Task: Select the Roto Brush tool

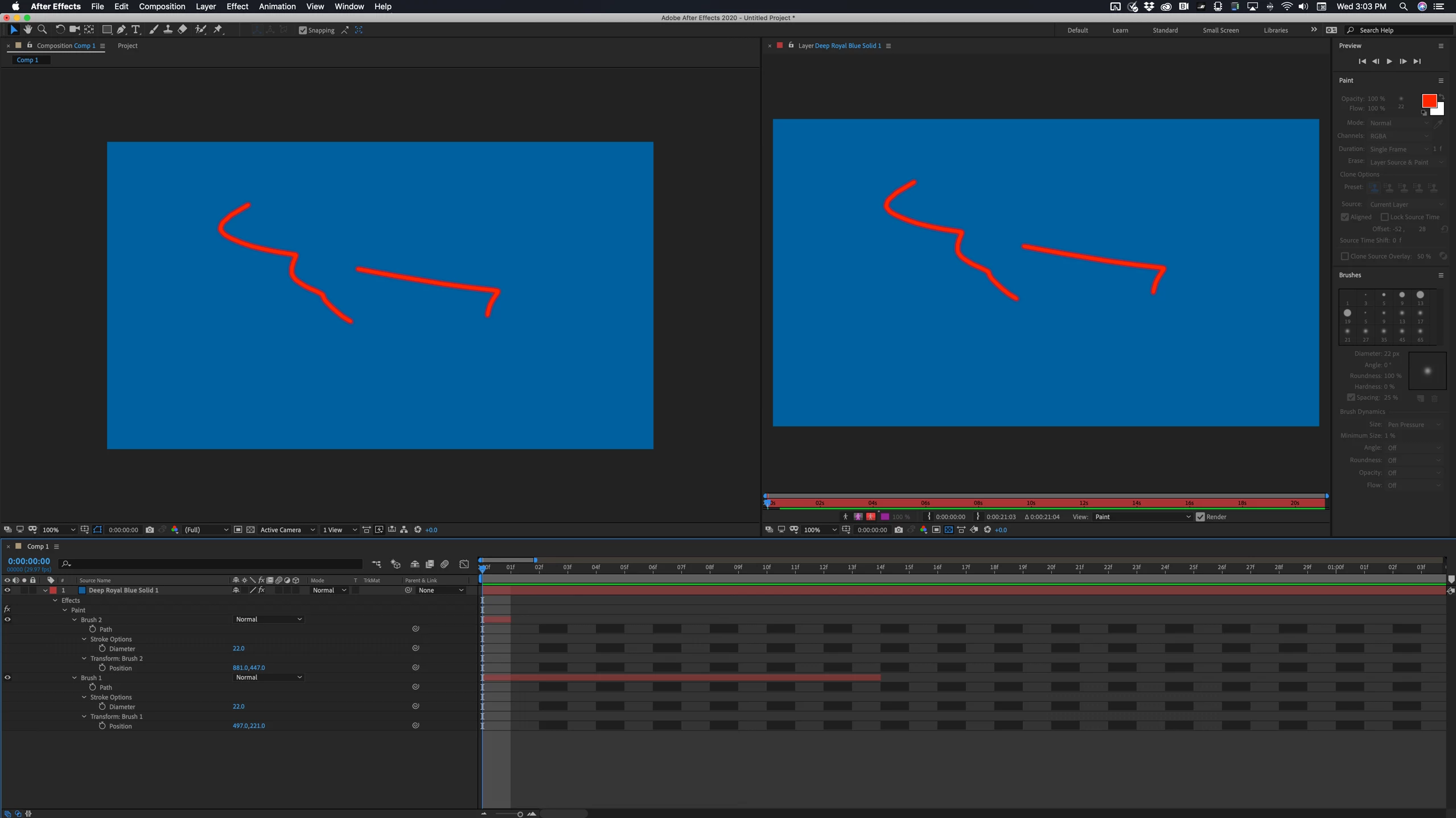Action: click(x=200, y=30)
